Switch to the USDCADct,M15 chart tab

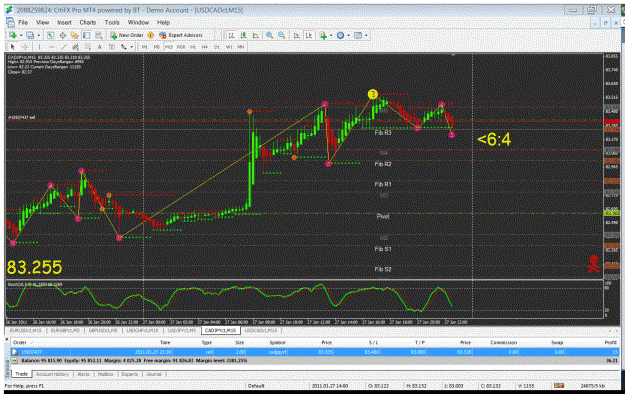pyautogui.click(x=260, y=331)
